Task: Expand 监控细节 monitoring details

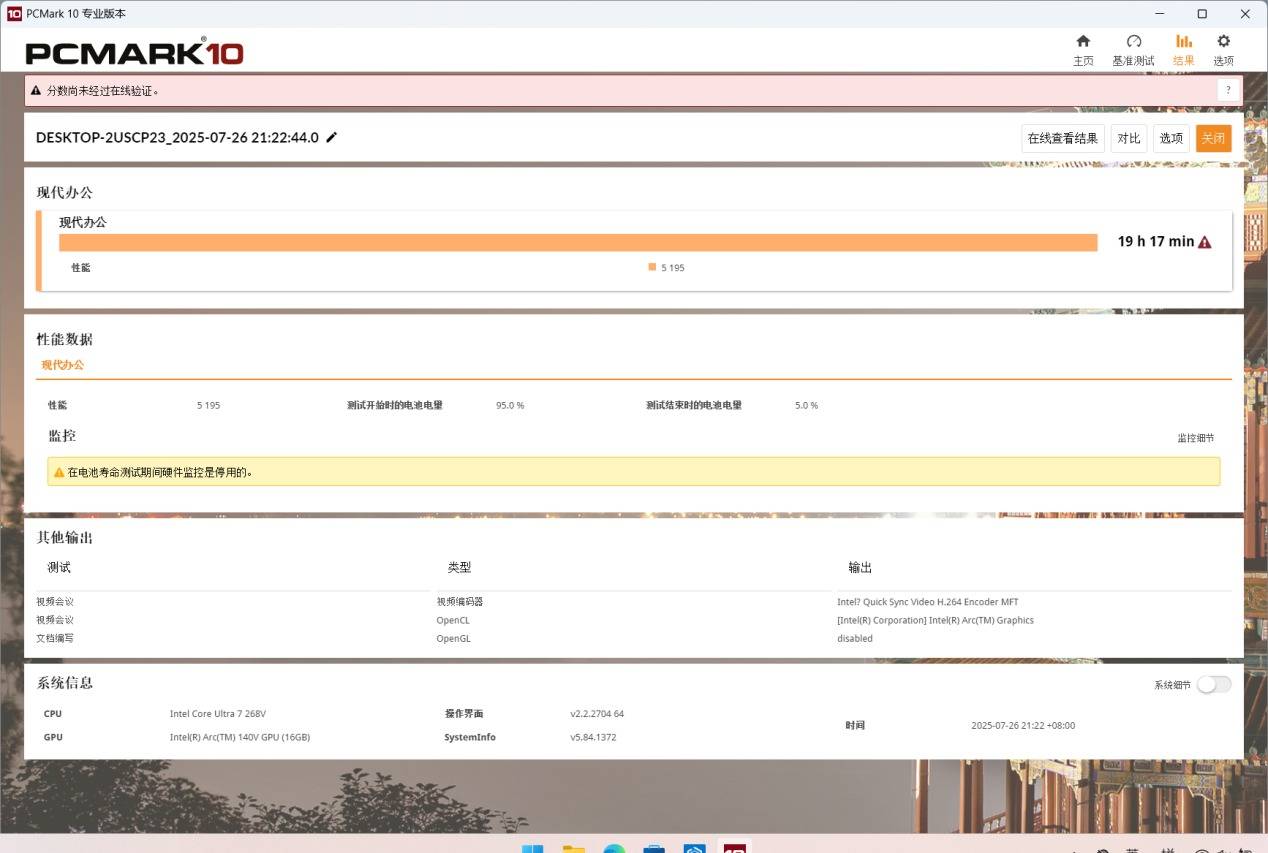Action: [1195, 438]
